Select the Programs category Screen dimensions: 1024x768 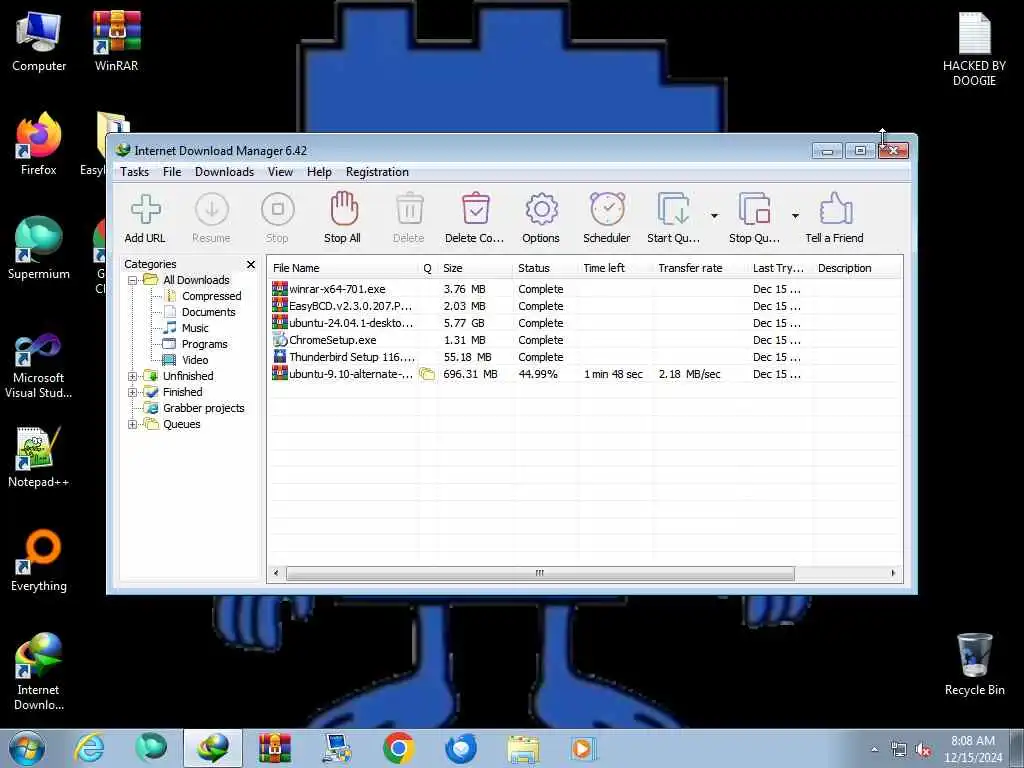(x=204, y=344)
